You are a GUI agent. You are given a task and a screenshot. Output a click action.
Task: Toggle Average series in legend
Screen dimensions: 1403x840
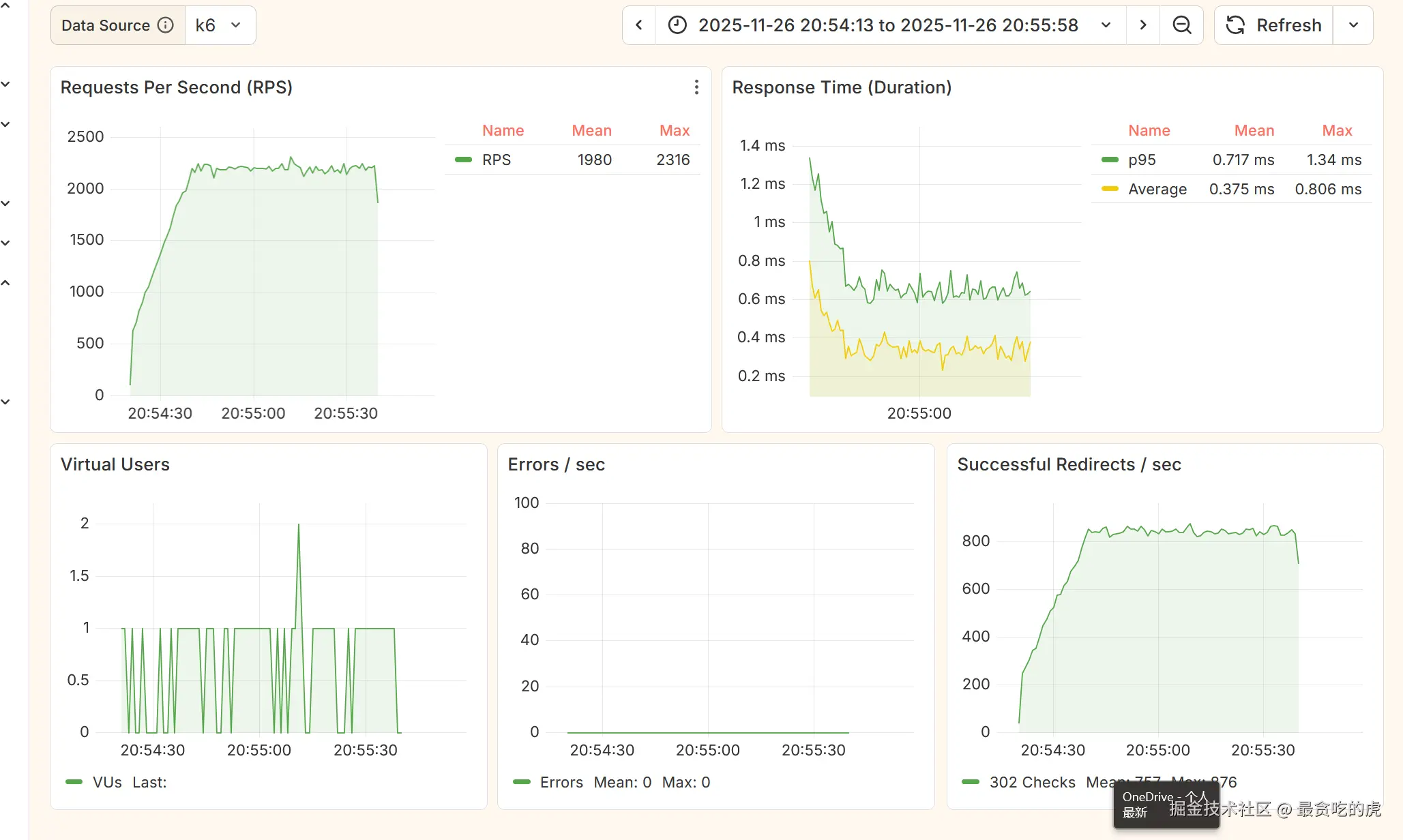pos(1157,189)
